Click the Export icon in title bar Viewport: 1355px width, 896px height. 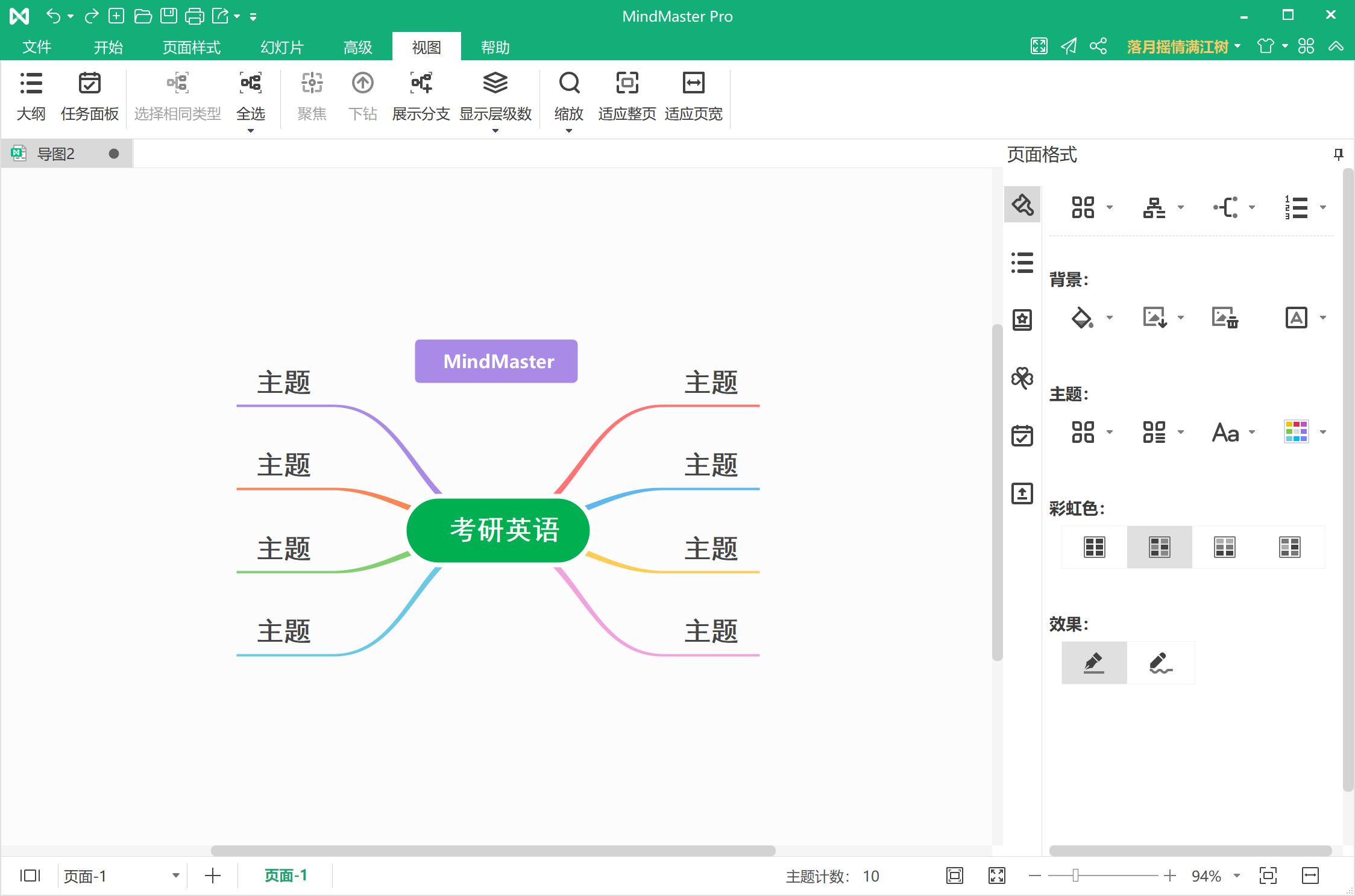221,16
